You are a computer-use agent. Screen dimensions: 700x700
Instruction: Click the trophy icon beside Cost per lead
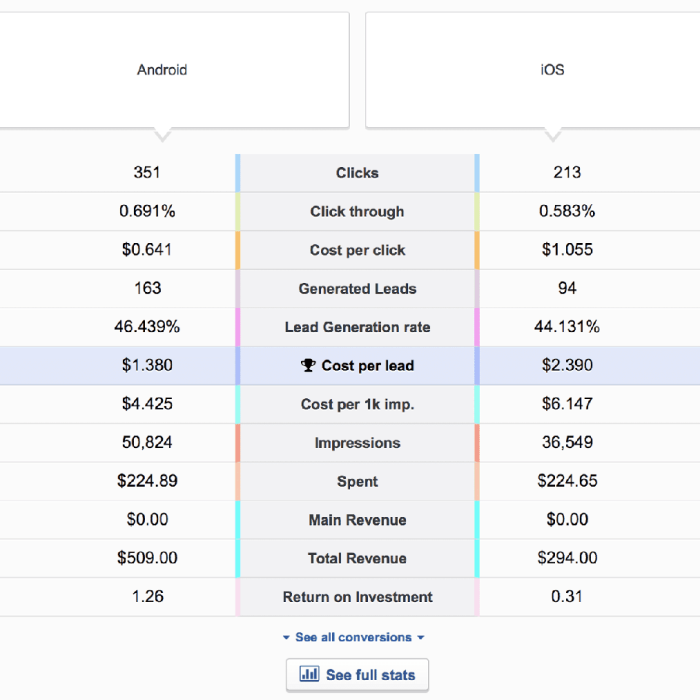[308, 366]
